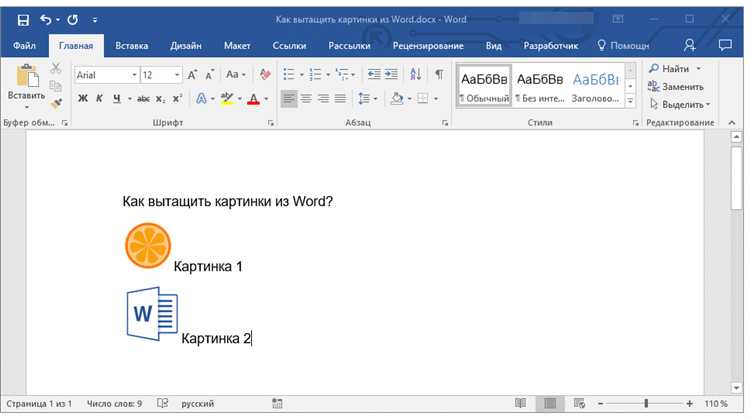Screen dimensions: 750x419
Task: Open the Arial font name dropdown
Action: (x=134, y=75)
